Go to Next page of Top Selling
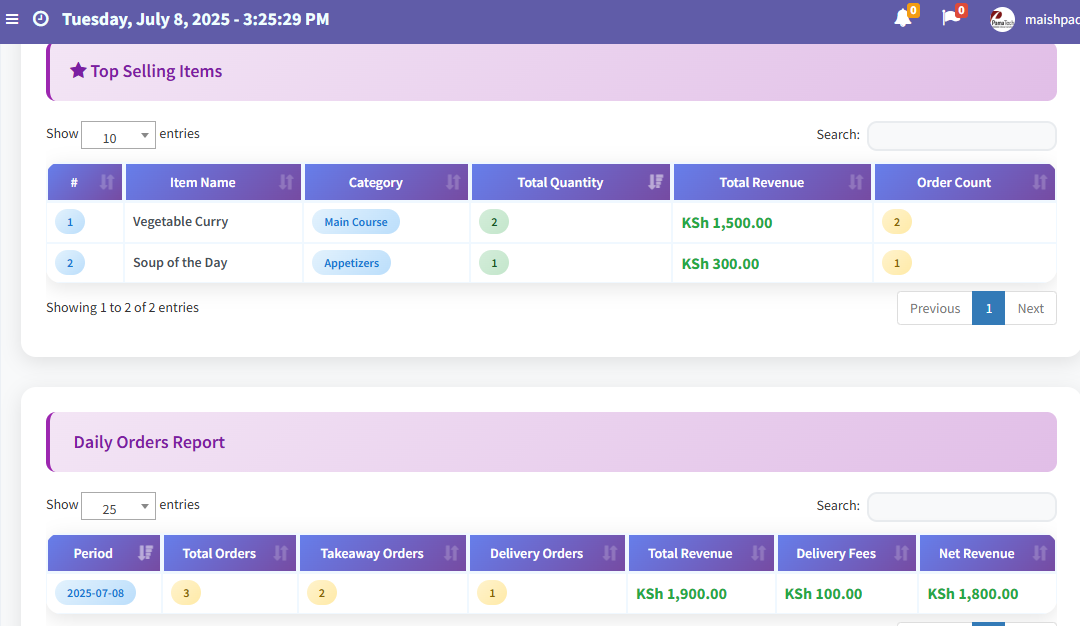 (x=1030, y=308)
